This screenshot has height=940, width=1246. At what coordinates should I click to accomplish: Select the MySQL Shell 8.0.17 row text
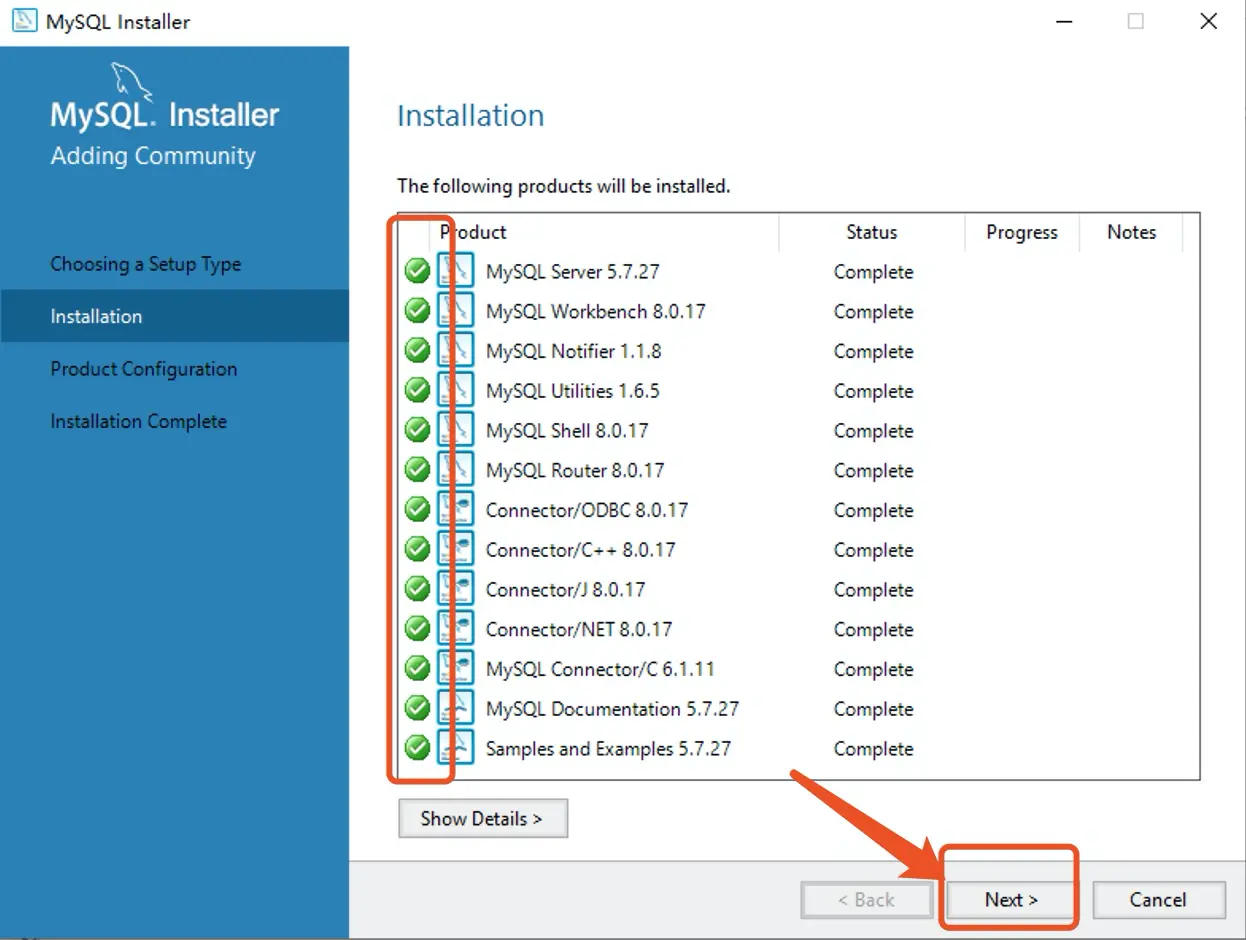tap(567, 430)
